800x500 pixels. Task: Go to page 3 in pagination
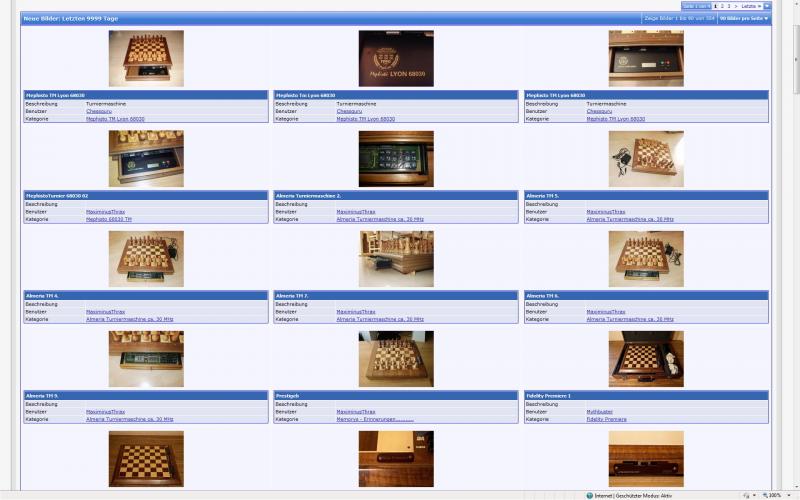[x=728, y=6]
